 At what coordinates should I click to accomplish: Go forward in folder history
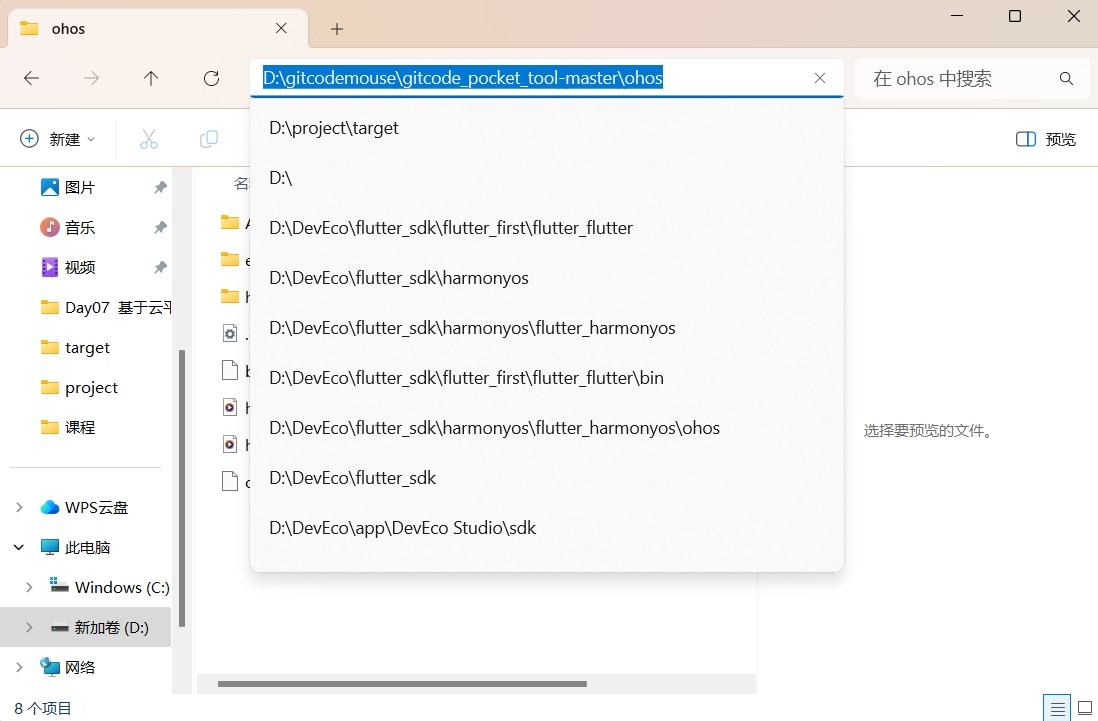(x=92, y=78)
